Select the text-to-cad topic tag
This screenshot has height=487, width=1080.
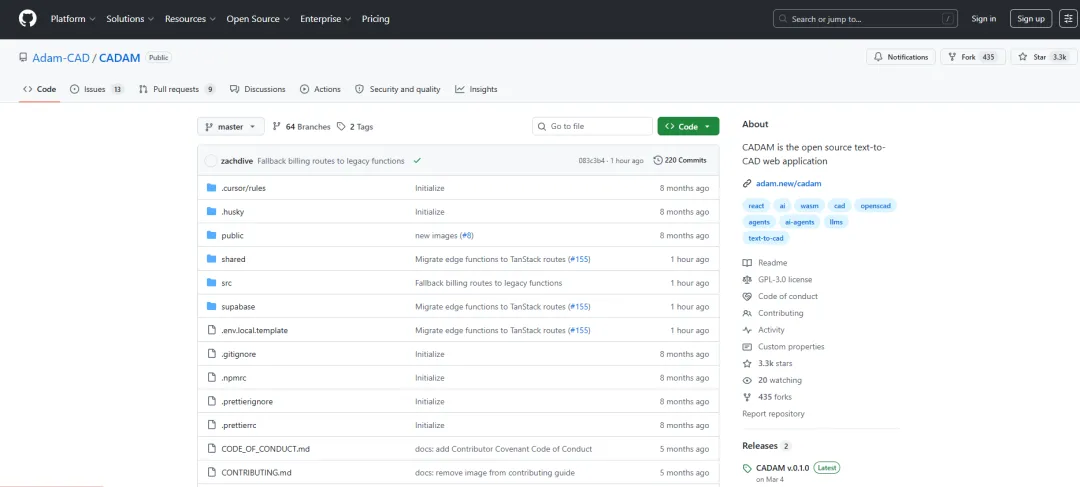point(766,238)
